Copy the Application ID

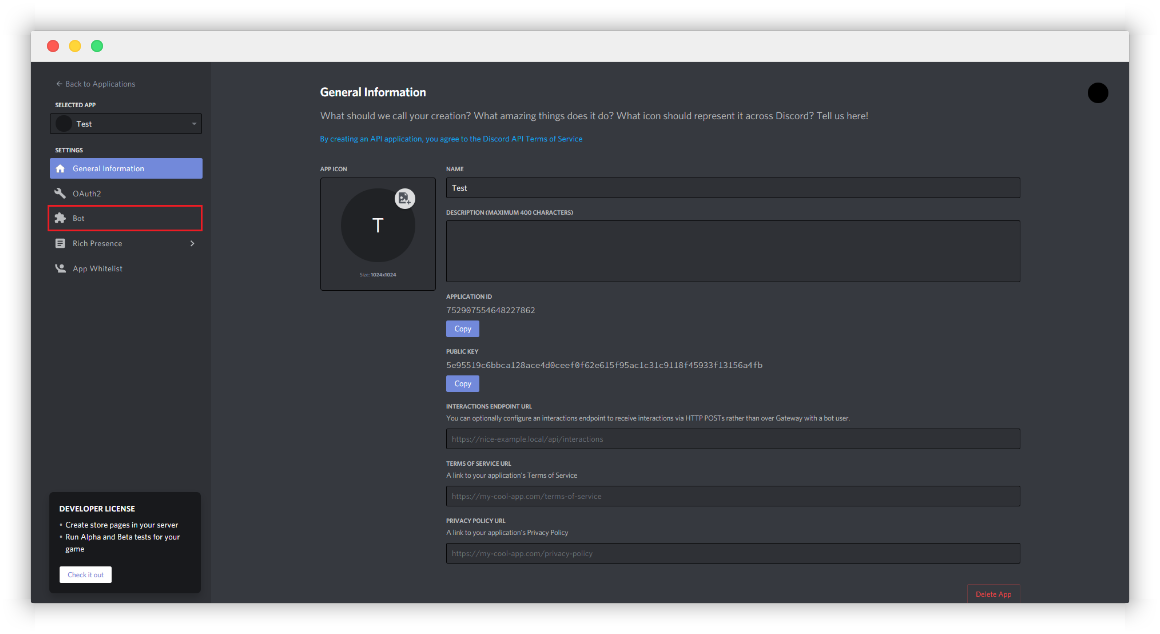point(462,328)
